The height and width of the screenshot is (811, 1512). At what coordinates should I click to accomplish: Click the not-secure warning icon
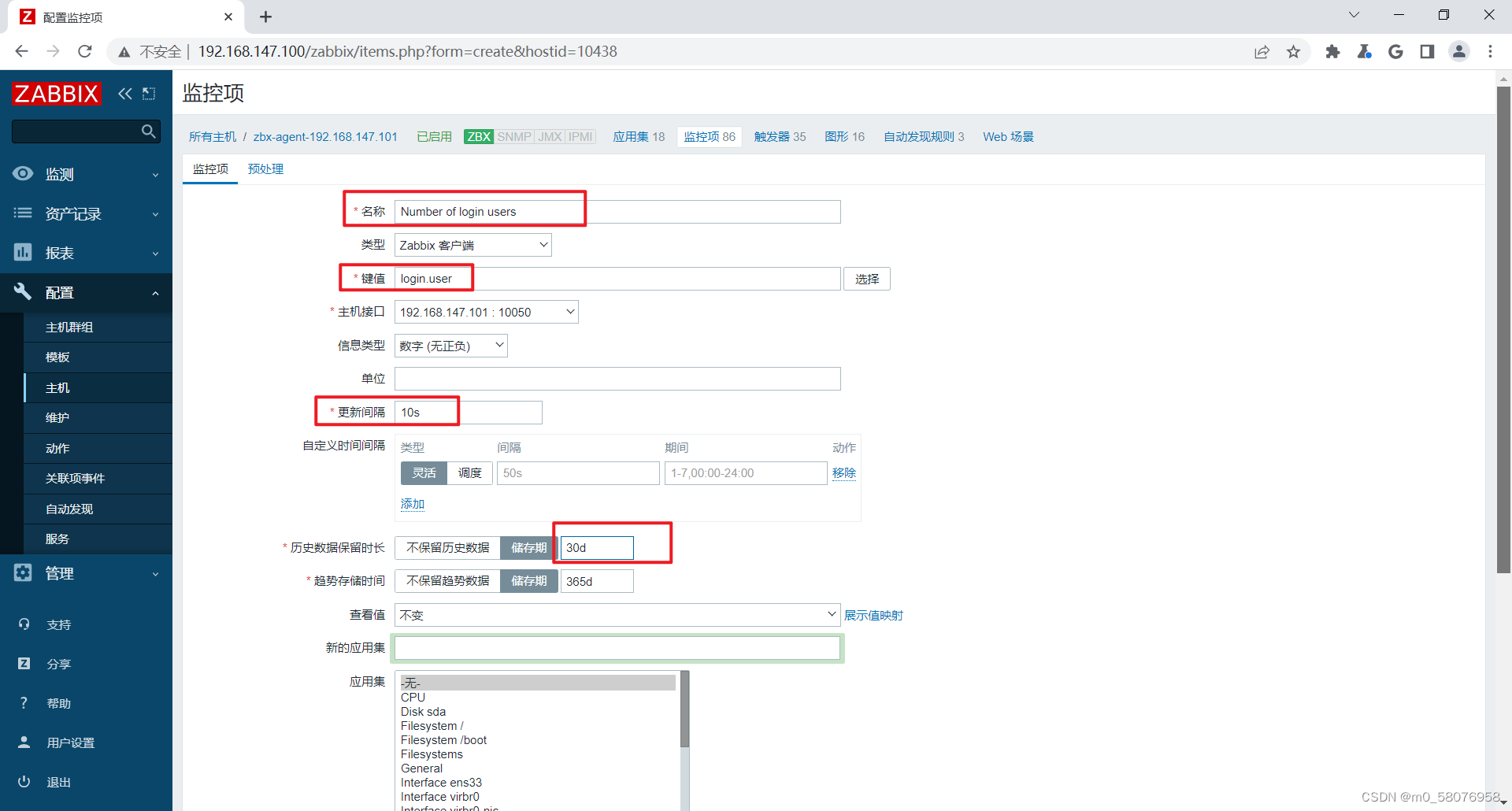pos(124,52)
